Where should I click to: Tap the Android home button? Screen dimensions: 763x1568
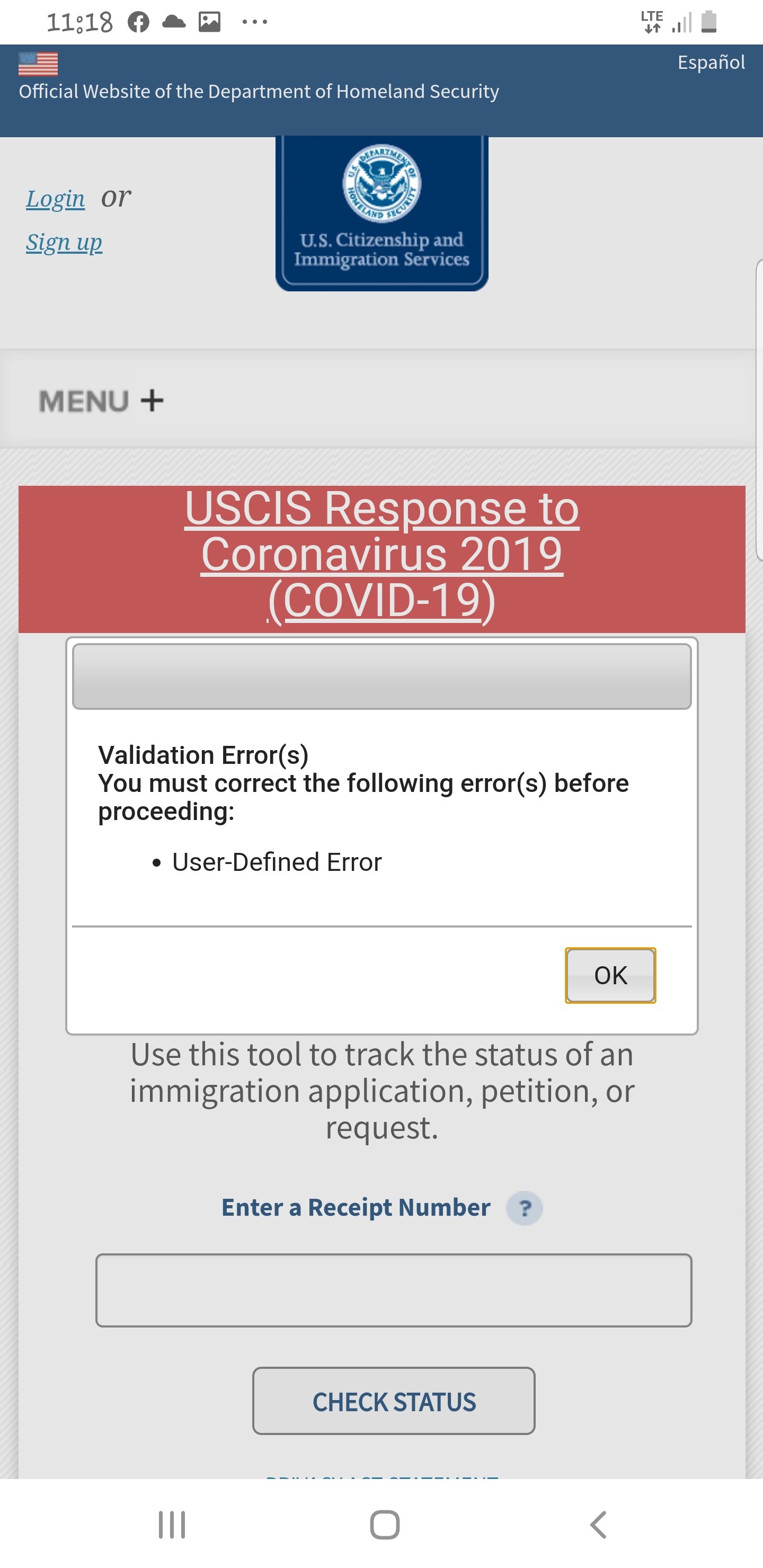point(385,1525)
